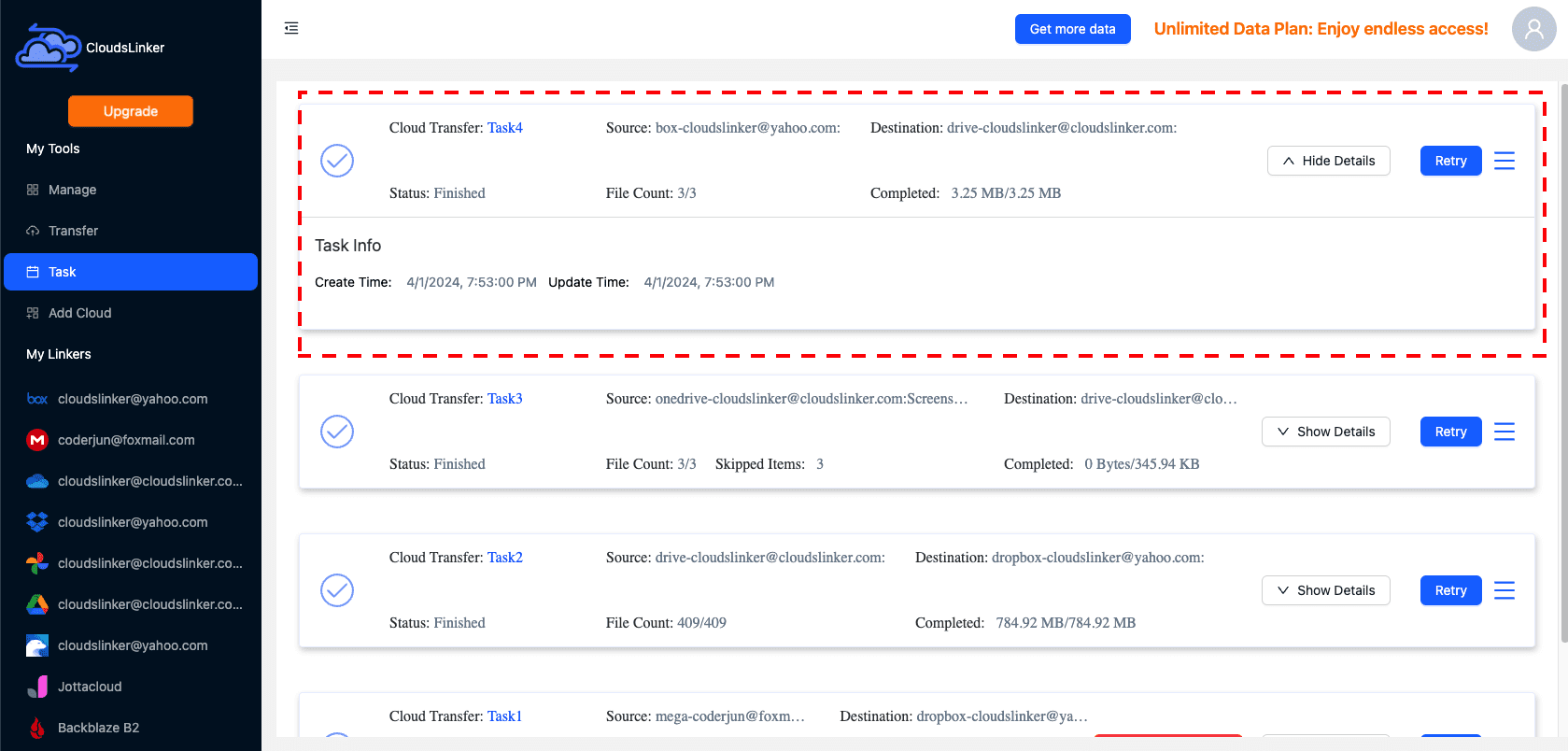Click Task2 destination dropbox-cloudslinker@yahoo.com

[x=1097, y=558]
